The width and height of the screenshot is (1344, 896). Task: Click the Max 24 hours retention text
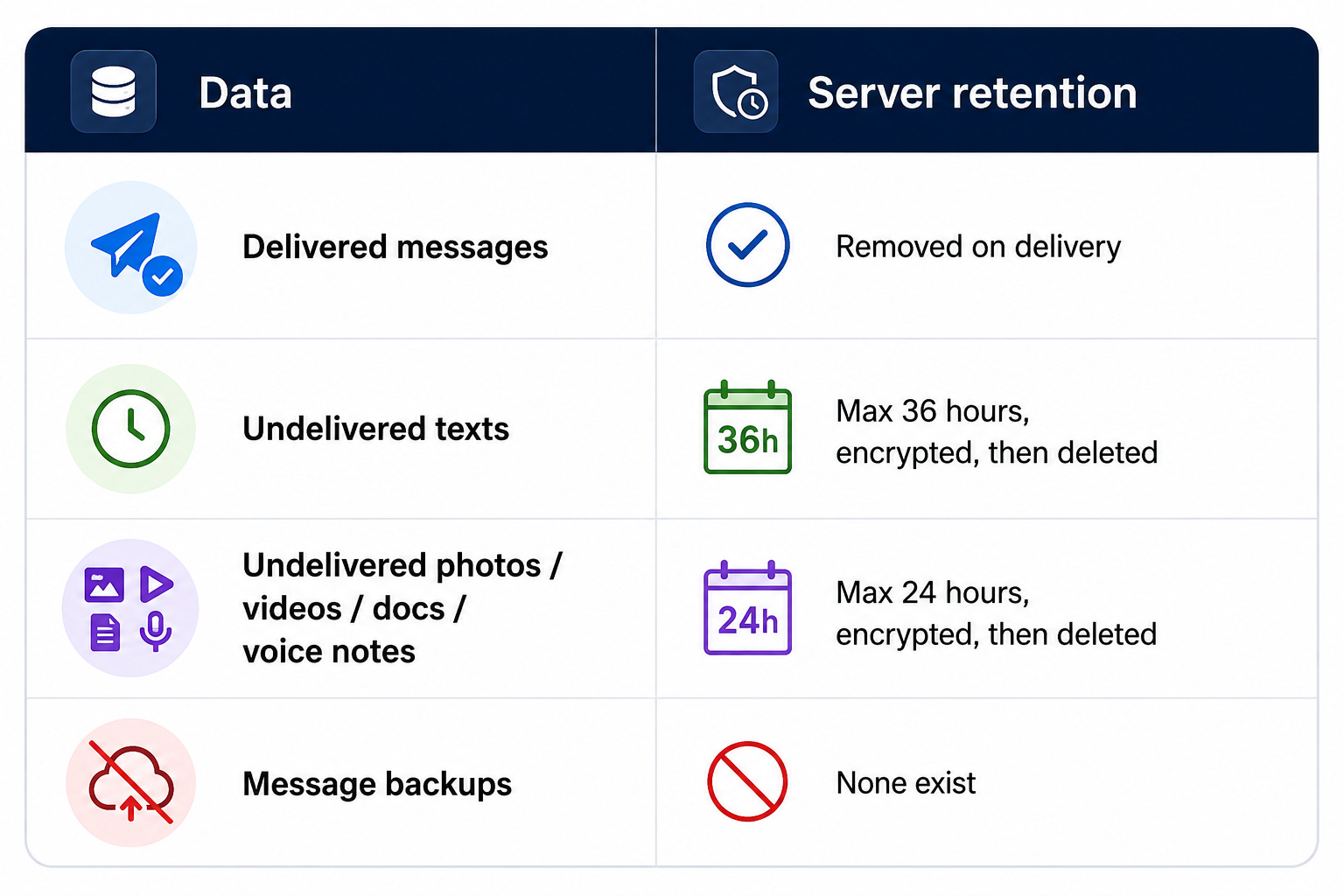[997, 613]
